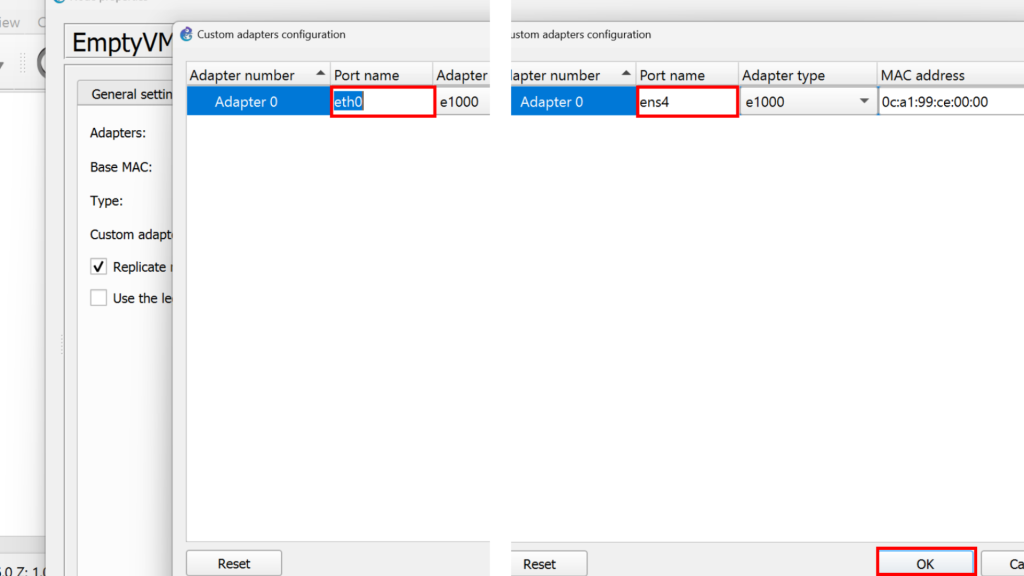The height and width of the screenshot is (576, 1024).
Task: Click the GNS3 icon in Custom adapters title bar
Action: tap(186, 34)
